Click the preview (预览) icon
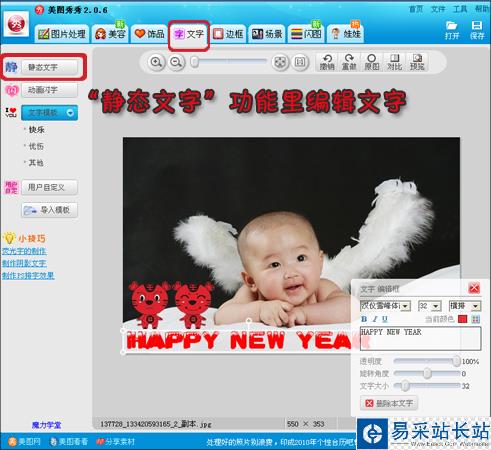 pos(417,62)
